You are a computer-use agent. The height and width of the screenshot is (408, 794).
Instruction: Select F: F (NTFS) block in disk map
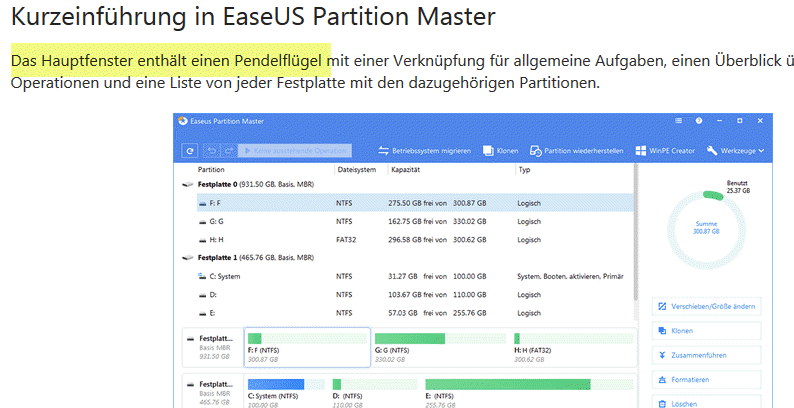coord(307,348)
